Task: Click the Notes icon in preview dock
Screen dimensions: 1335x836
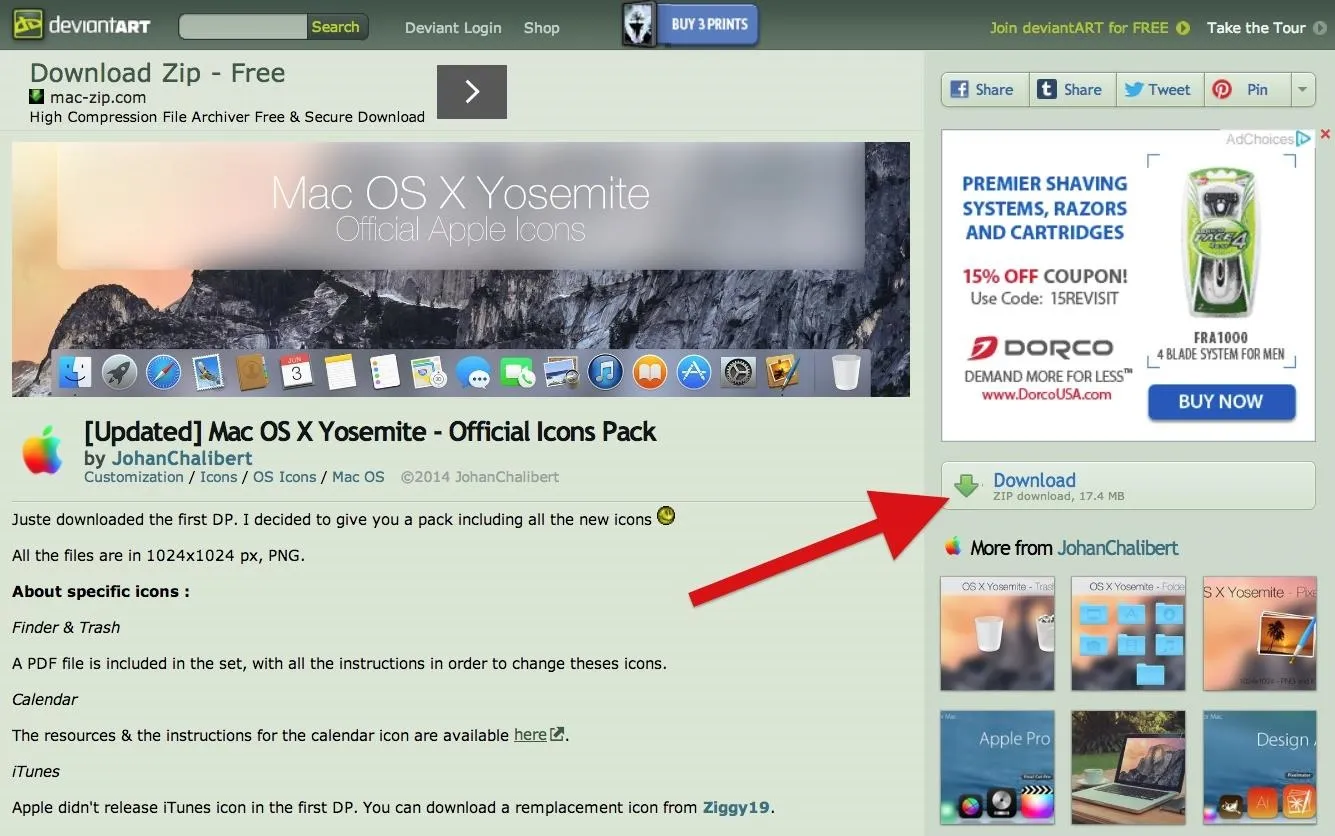Action: (340, 373)
